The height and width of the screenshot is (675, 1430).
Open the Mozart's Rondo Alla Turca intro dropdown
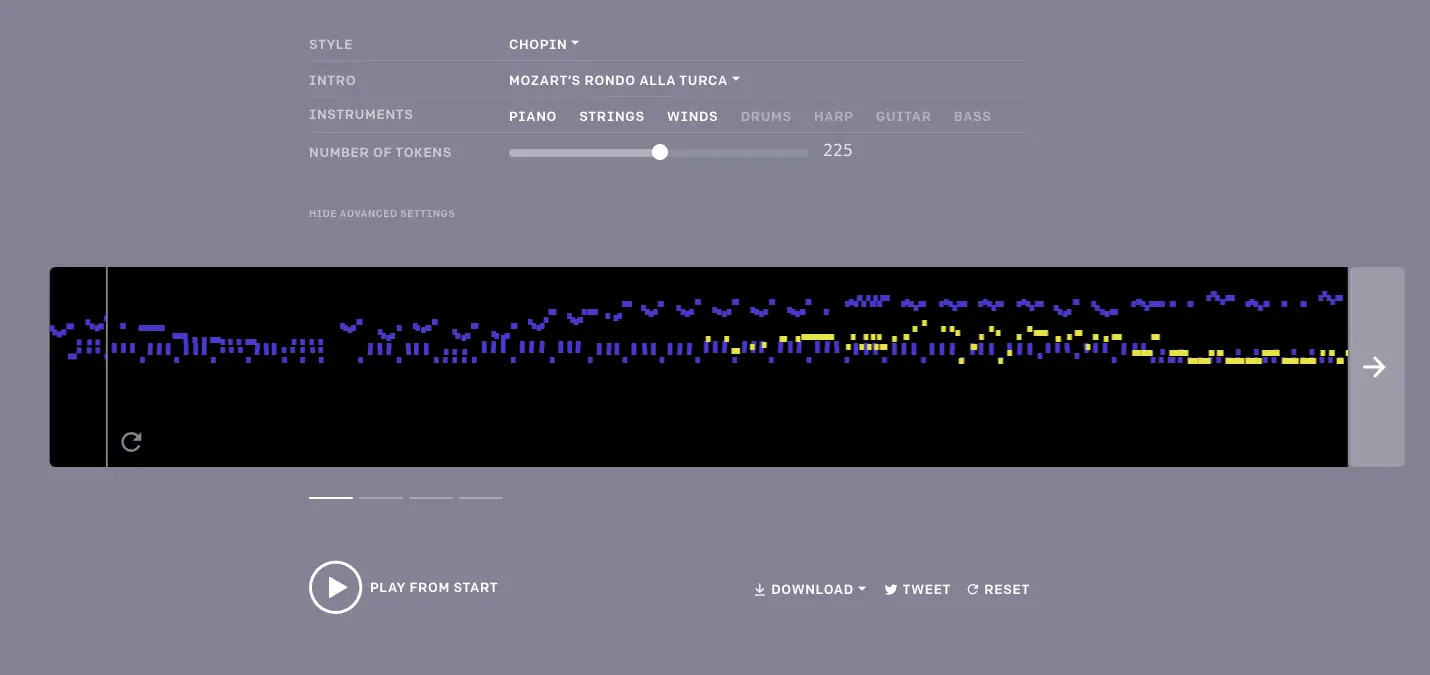coord(624,81)
